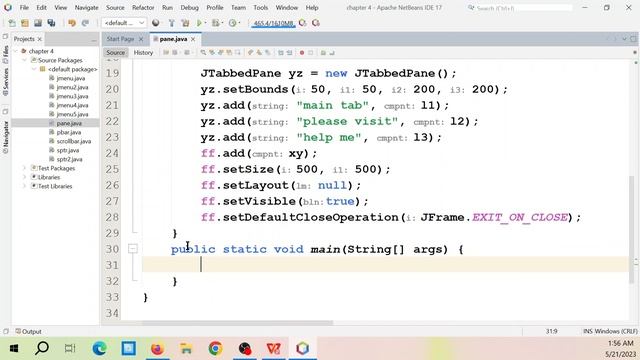Screen dimensions: 640x360
Task: Switch to the Start Page tab
Action: point(120,39)
